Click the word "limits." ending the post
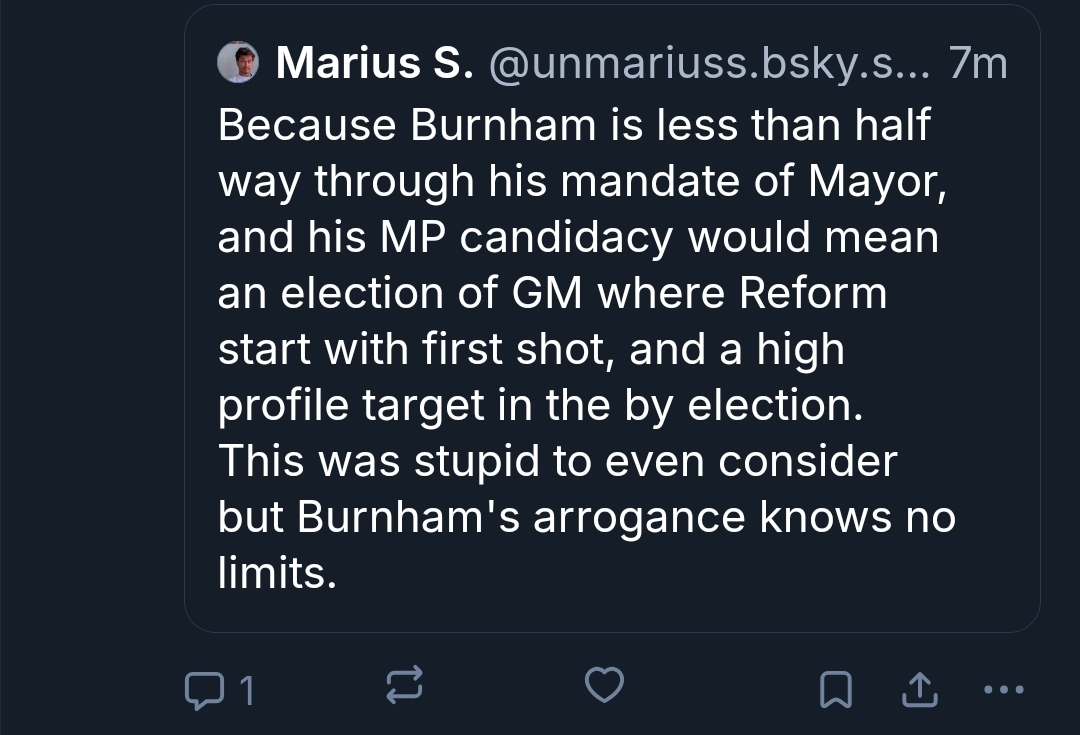1080x735 pixels. [277, 573]
